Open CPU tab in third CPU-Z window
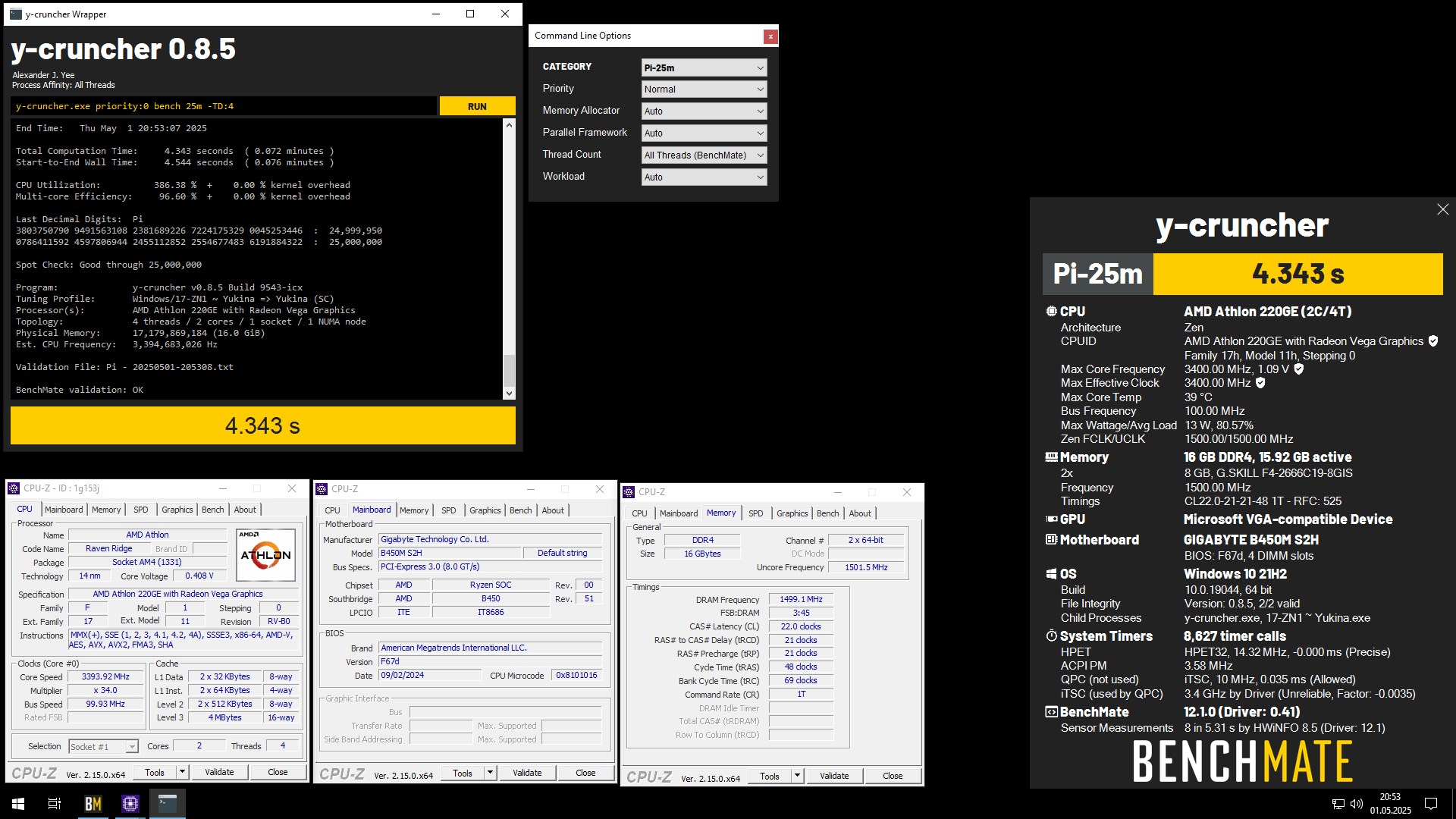 [x=640, y=513]
